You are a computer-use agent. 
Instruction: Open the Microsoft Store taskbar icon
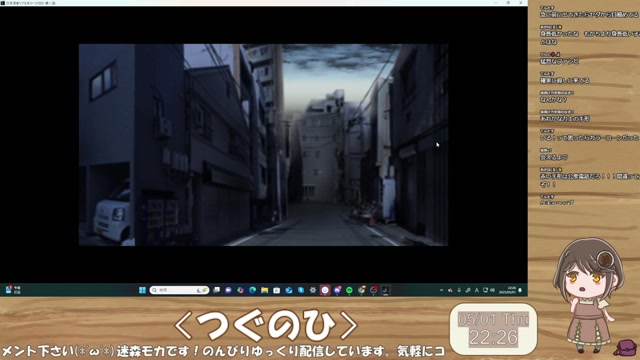coord(276,290)
